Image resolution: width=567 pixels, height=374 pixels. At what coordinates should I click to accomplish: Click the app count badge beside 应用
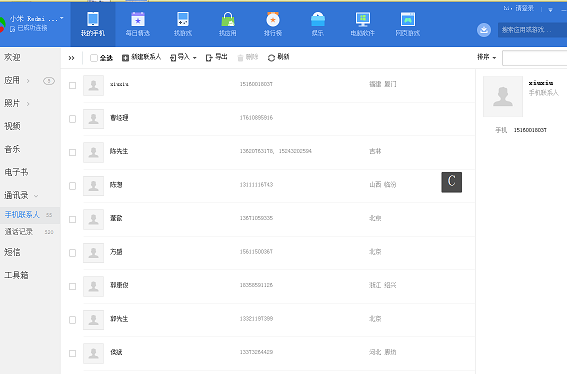[49, 81]
